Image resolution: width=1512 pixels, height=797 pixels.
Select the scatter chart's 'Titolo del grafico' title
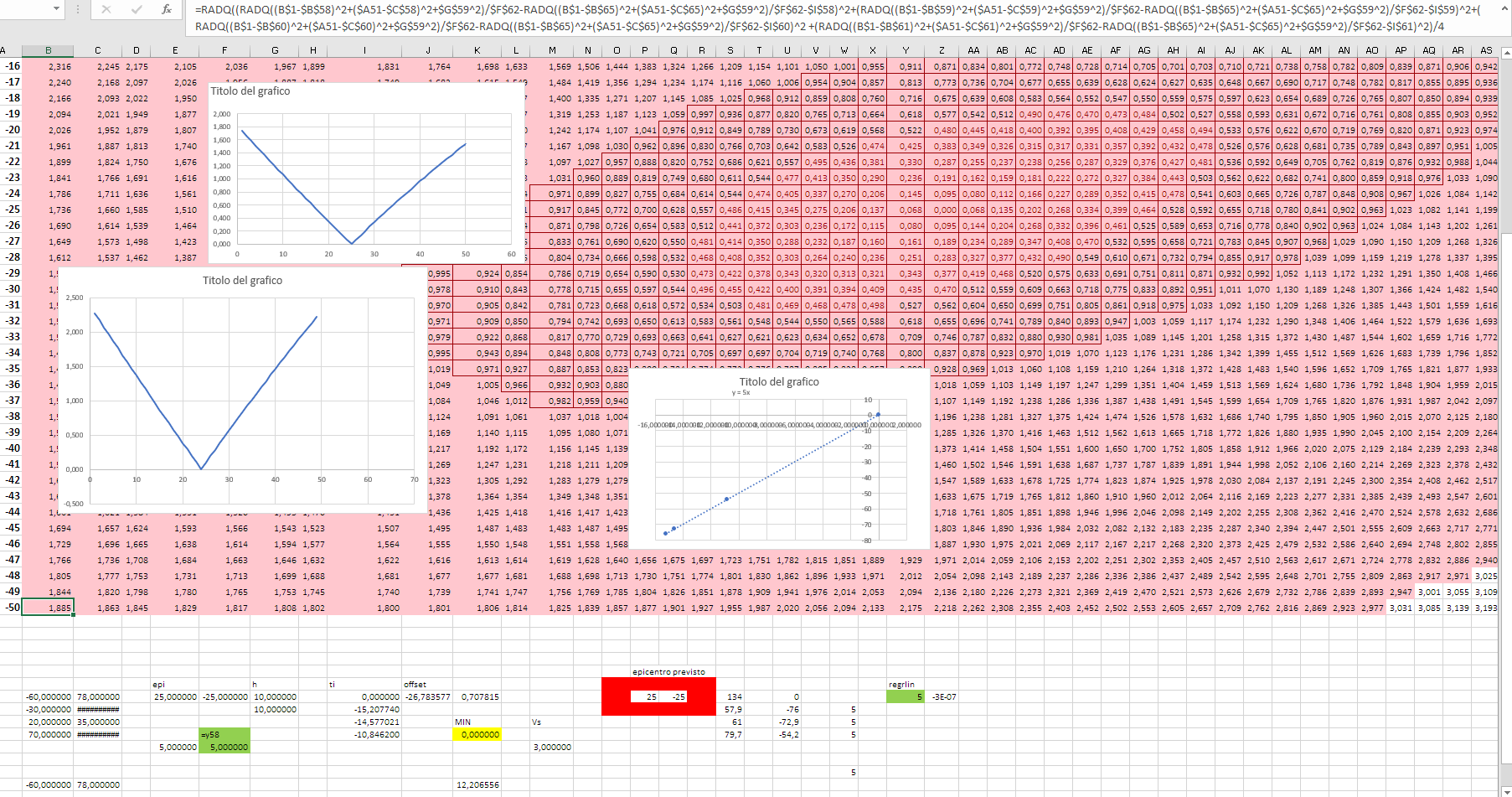(779, 381)
